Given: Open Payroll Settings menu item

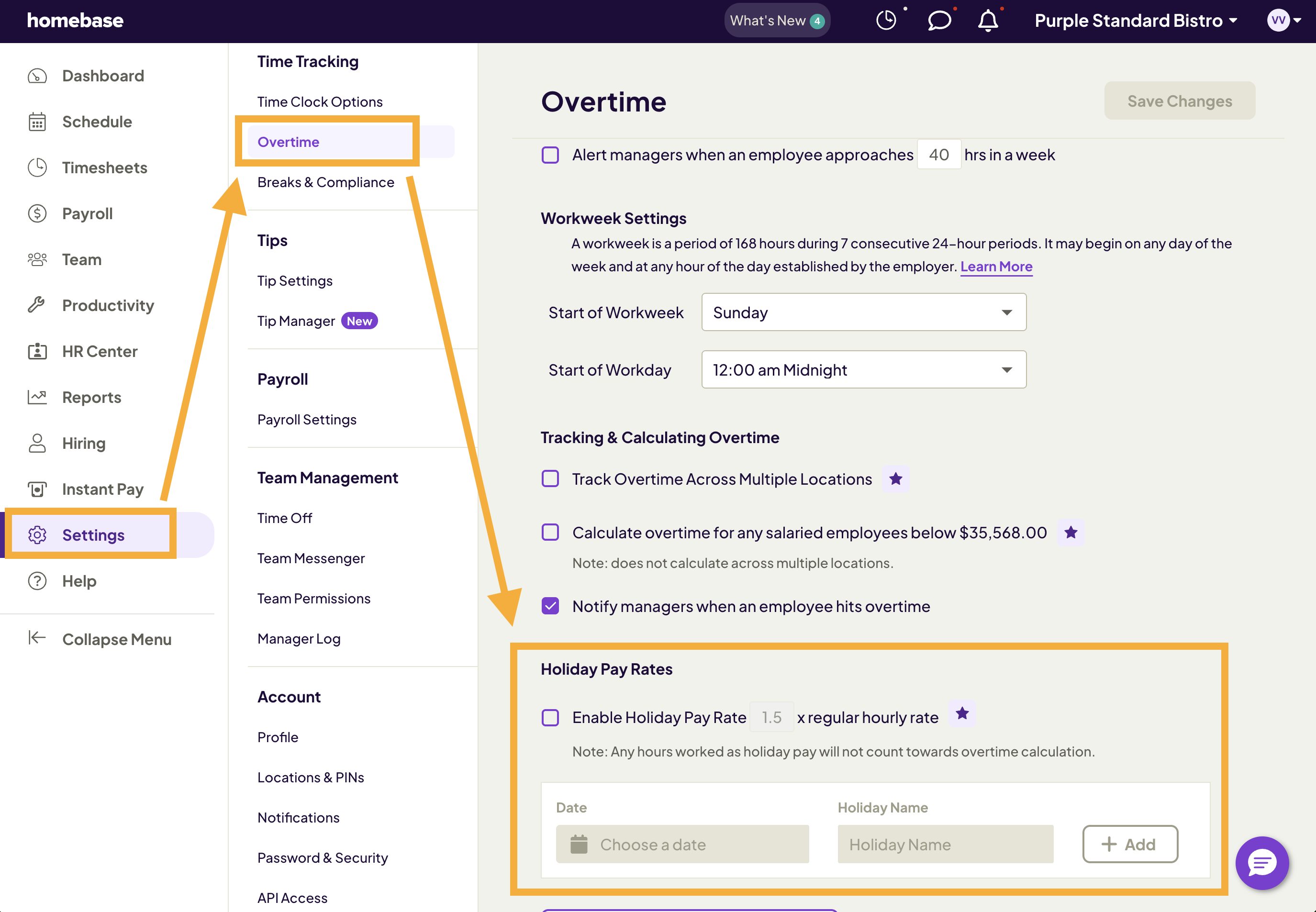Looking at the screenshot, I should click(307, 420).
